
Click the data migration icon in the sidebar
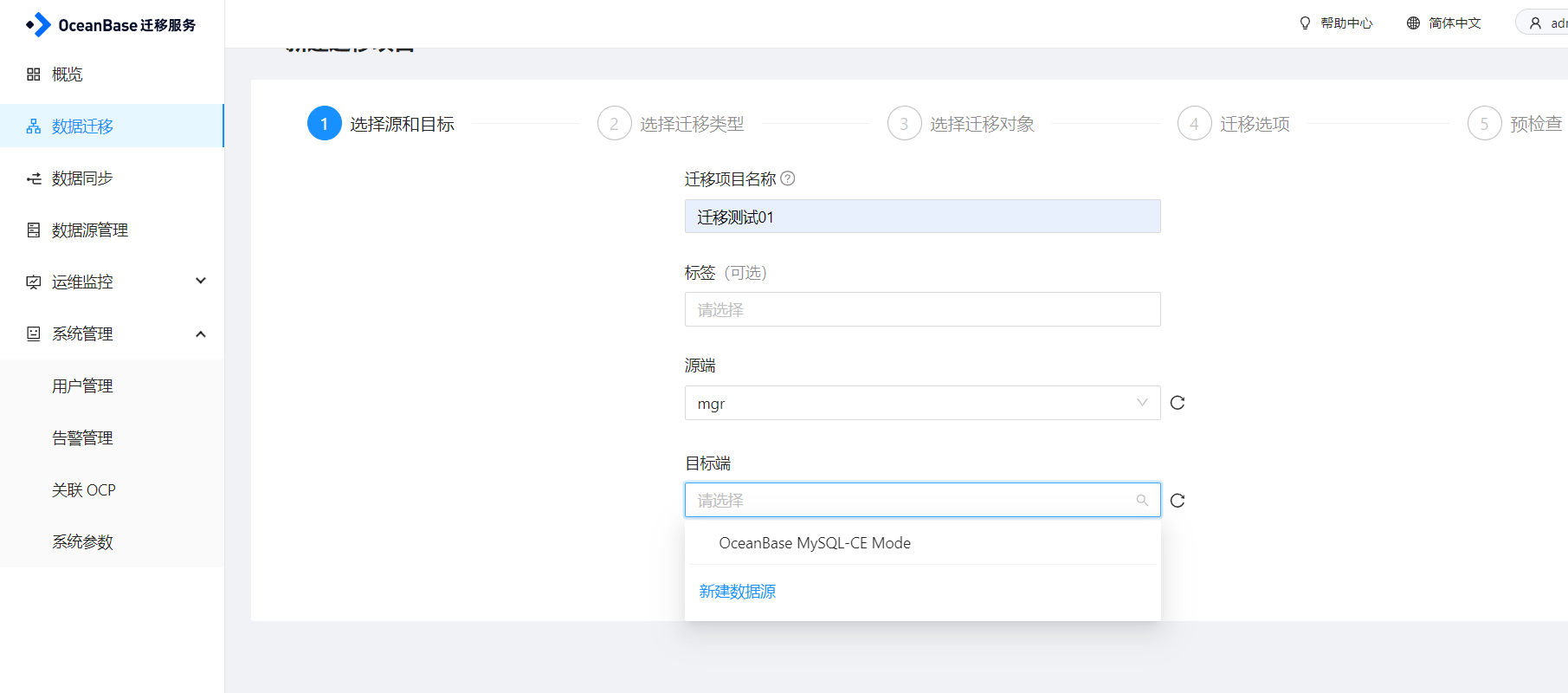pos(34,126)
